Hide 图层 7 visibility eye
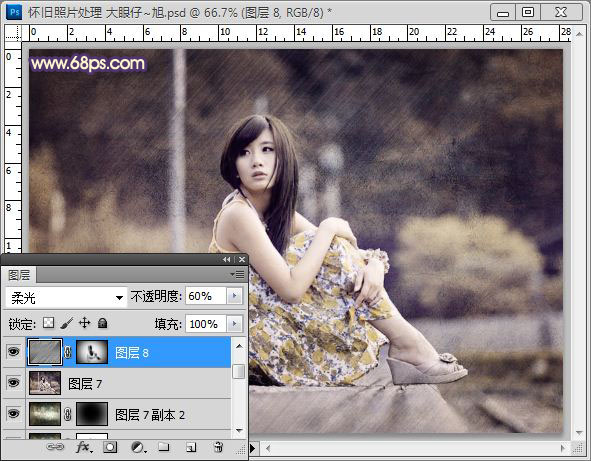 coord(13,383)
